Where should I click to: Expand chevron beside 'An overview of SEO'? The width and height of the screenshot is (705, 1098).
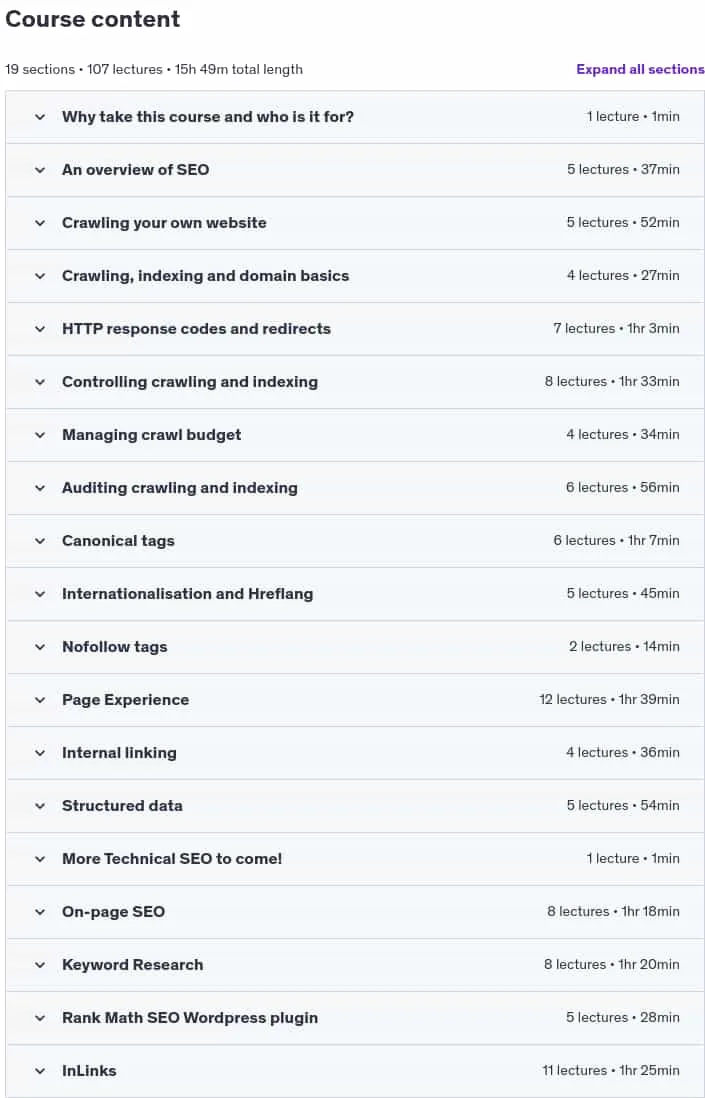[x=40, y=170]
